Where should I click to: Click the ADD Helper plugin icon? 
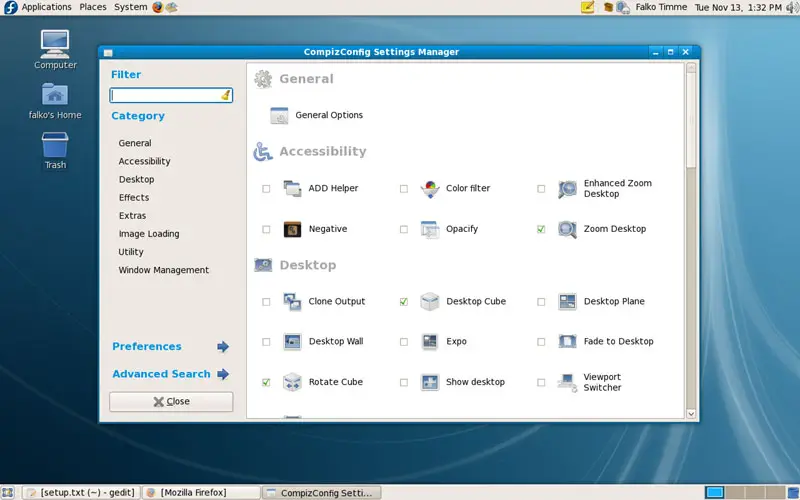click(292, 188)
